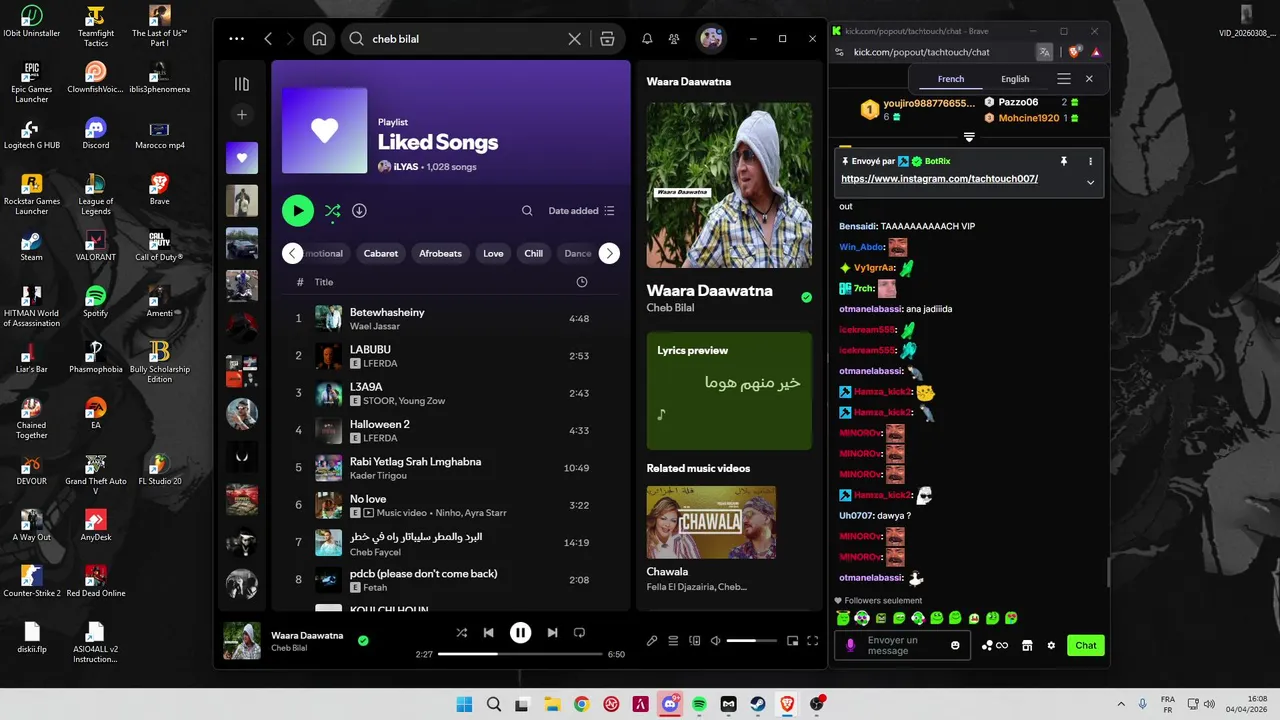Image resolution: width=1280 pixels, height=720 pixels.
Task: Toggle saved checkmark beside Waara Daawatna title
Action: 806,297
